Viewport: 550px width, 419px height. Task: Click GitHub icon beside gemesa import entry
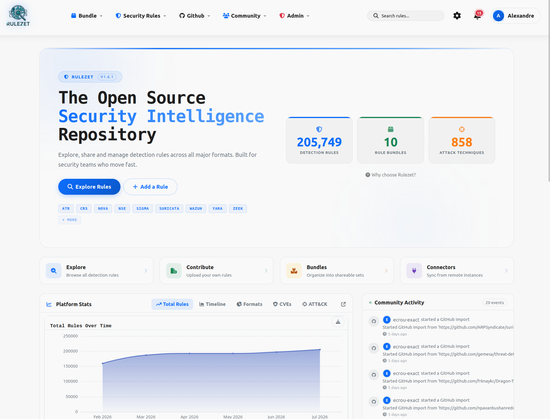coord(374,348)
